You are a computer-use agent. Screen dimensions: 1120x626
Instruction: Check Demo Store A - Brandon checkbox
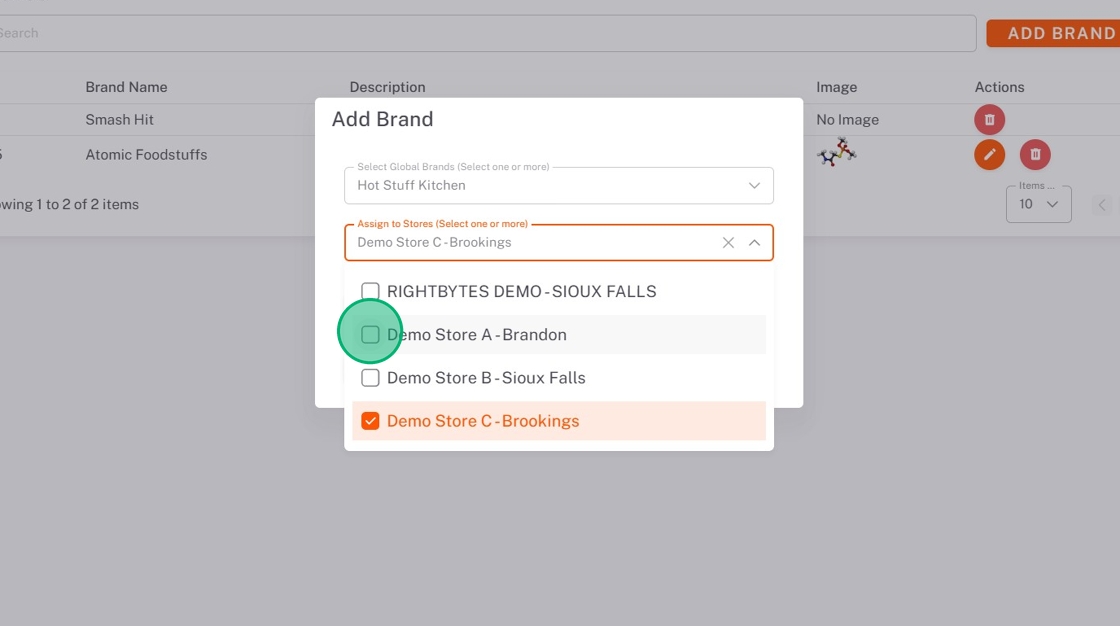370,335
